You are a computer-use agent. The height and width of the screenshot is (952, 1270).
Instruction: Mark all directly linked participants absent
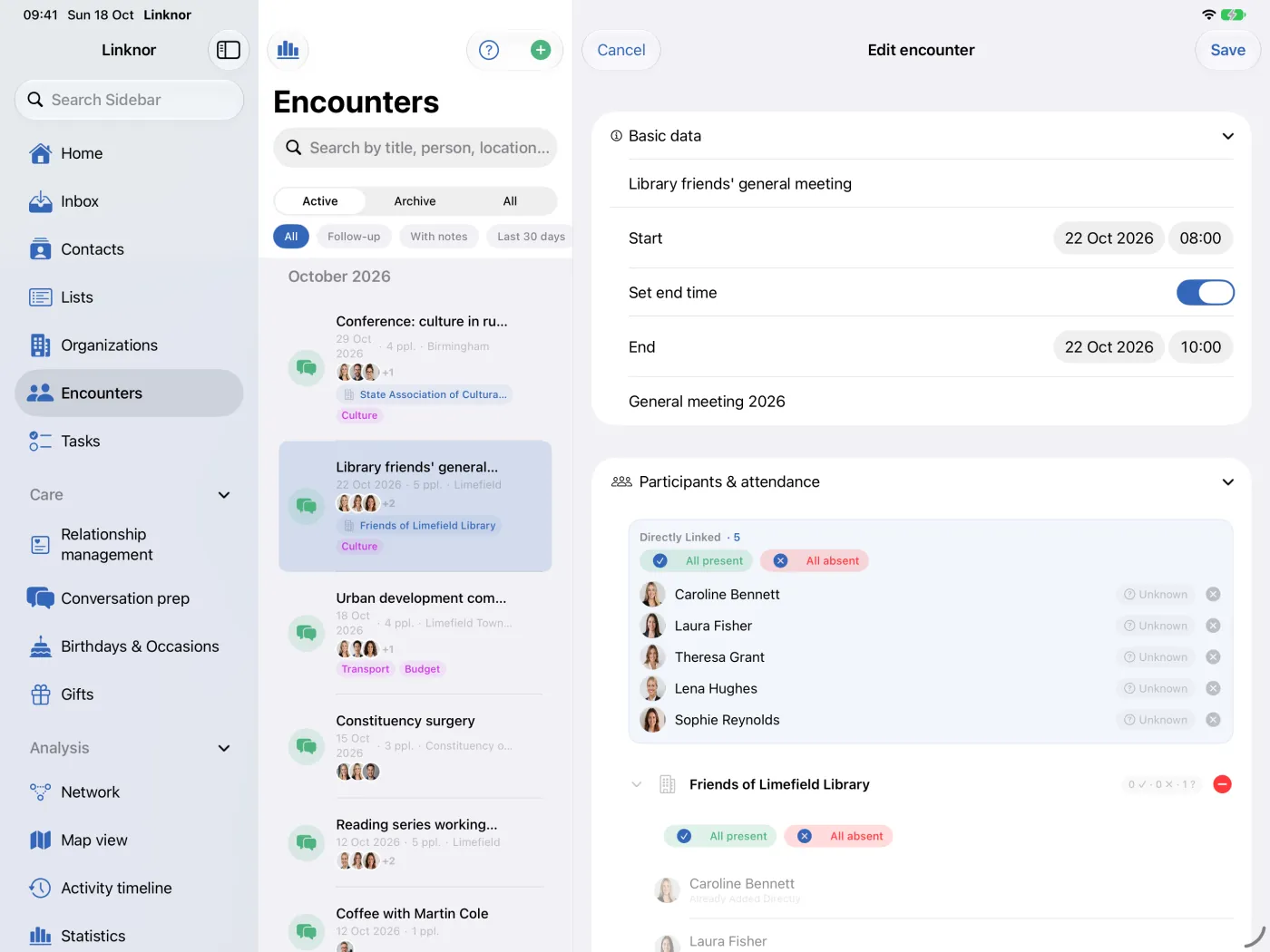point(815,561)
